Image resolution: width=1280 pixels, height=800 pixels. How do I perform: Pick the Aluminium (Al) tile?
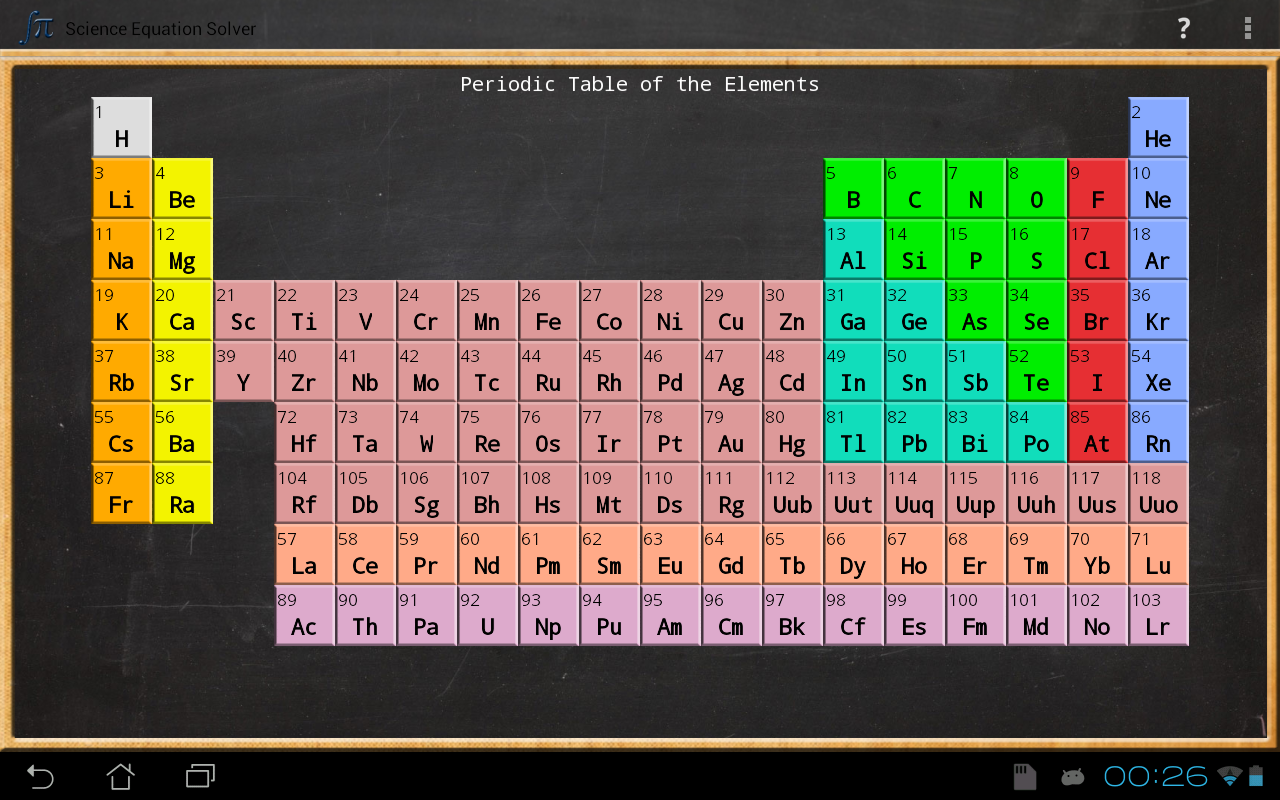click(854, 249)
